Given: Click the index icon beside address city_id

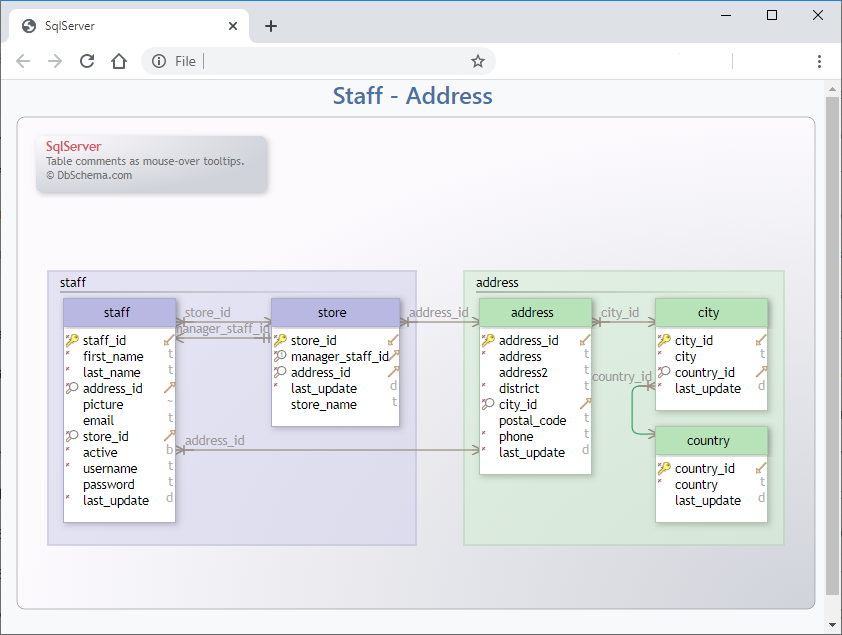Looking at the screenshot, I should coord(488,404).
